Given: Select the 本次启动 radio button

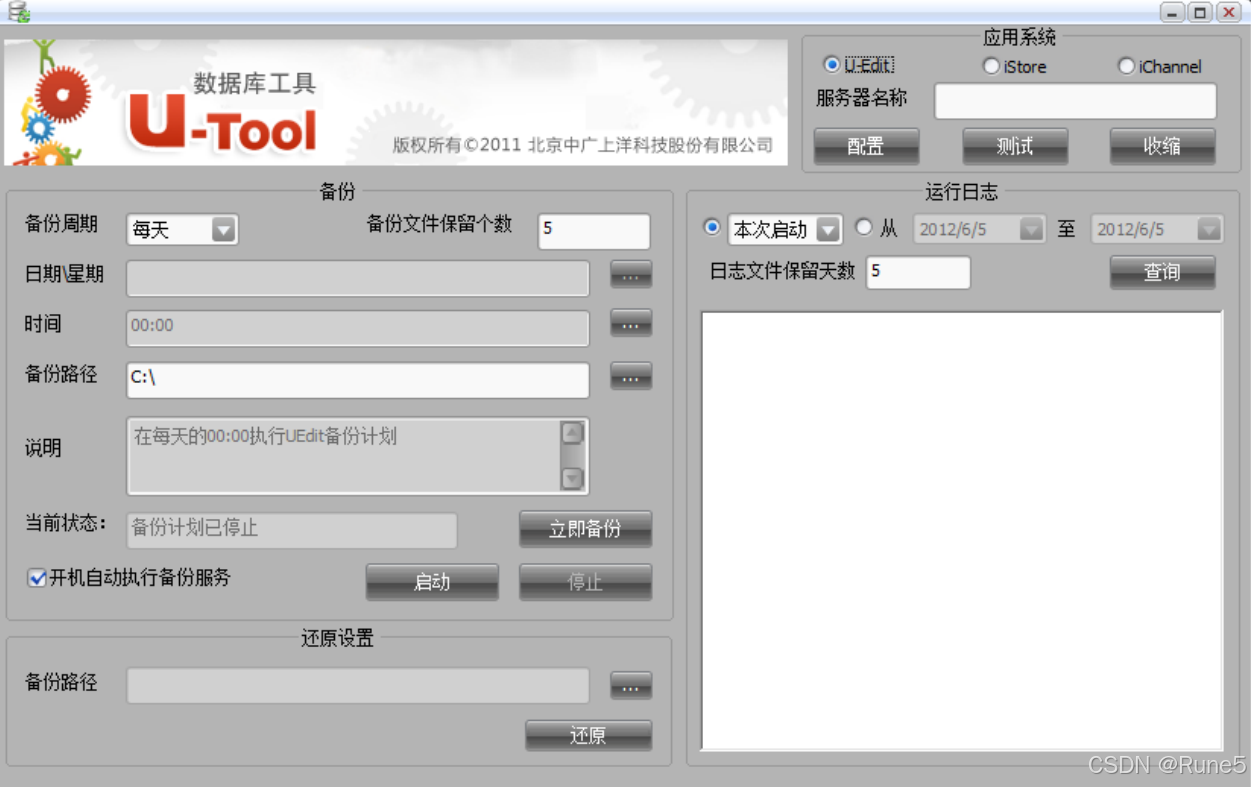Looking at the screenshot, I should [x=712, y=227].
